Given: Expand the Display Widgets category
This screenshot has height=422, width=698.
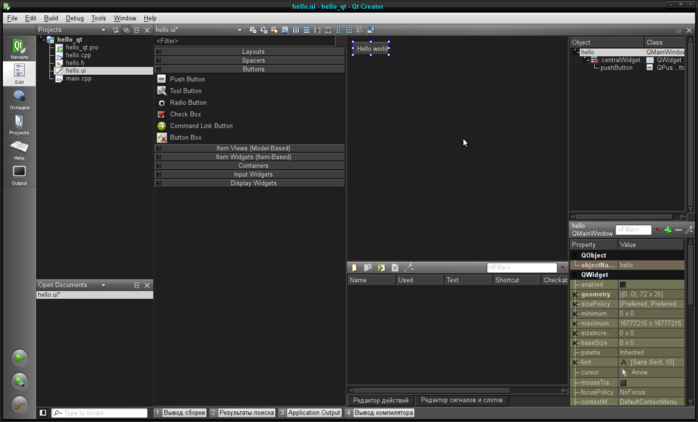Looking at the screenshot, I should click(158, 183).
